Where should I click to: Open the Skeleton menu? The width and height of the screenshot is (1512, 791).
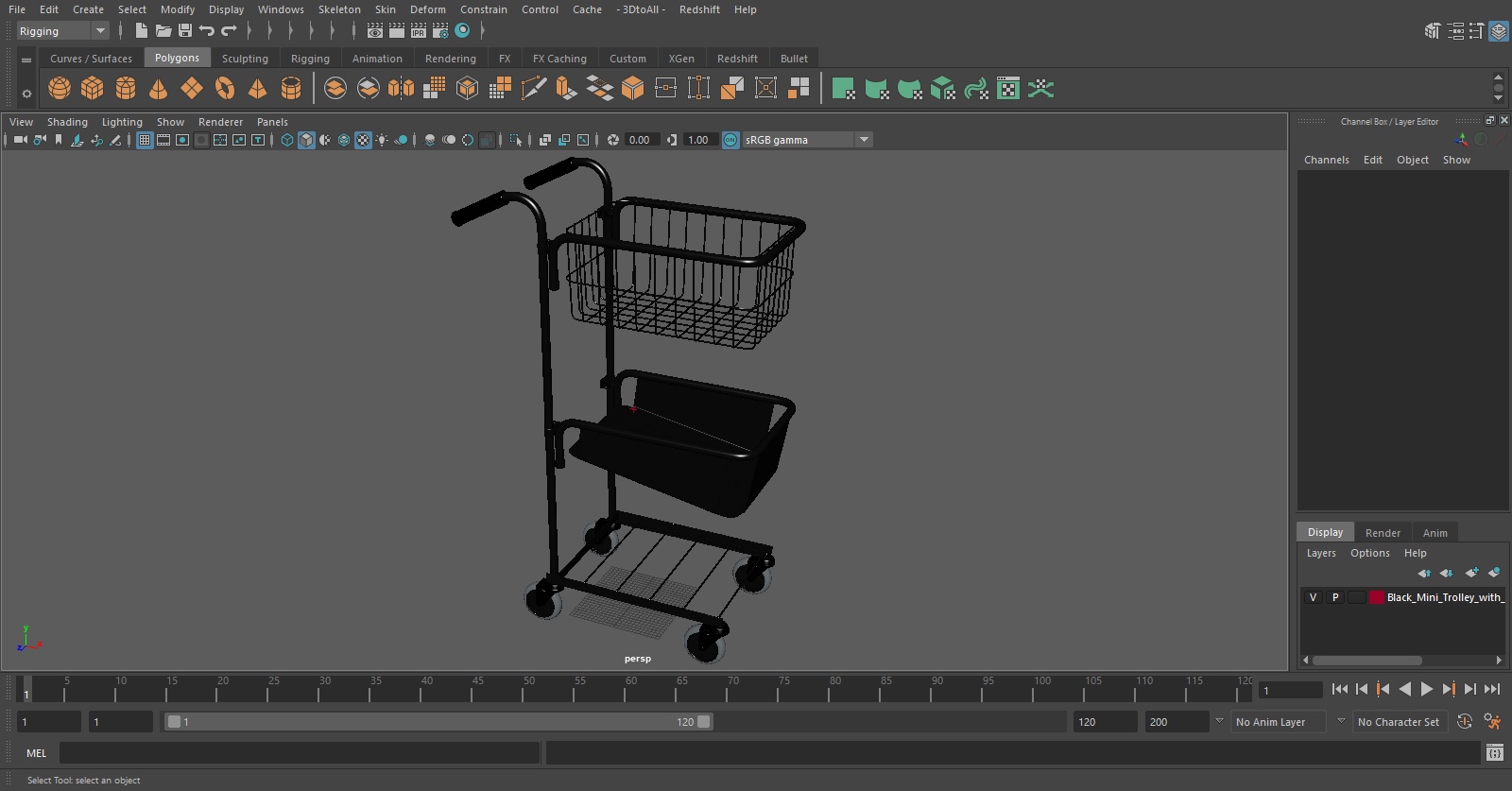coord(339,9)
